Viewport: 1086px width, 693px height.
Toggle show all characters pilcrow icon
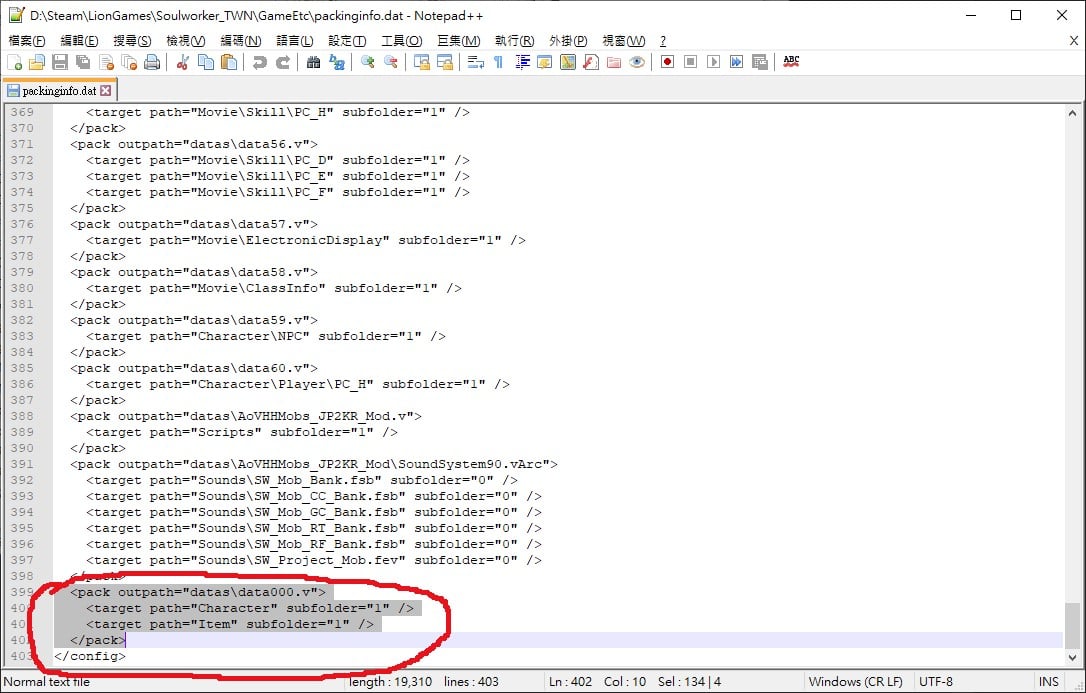pos(498,62)
